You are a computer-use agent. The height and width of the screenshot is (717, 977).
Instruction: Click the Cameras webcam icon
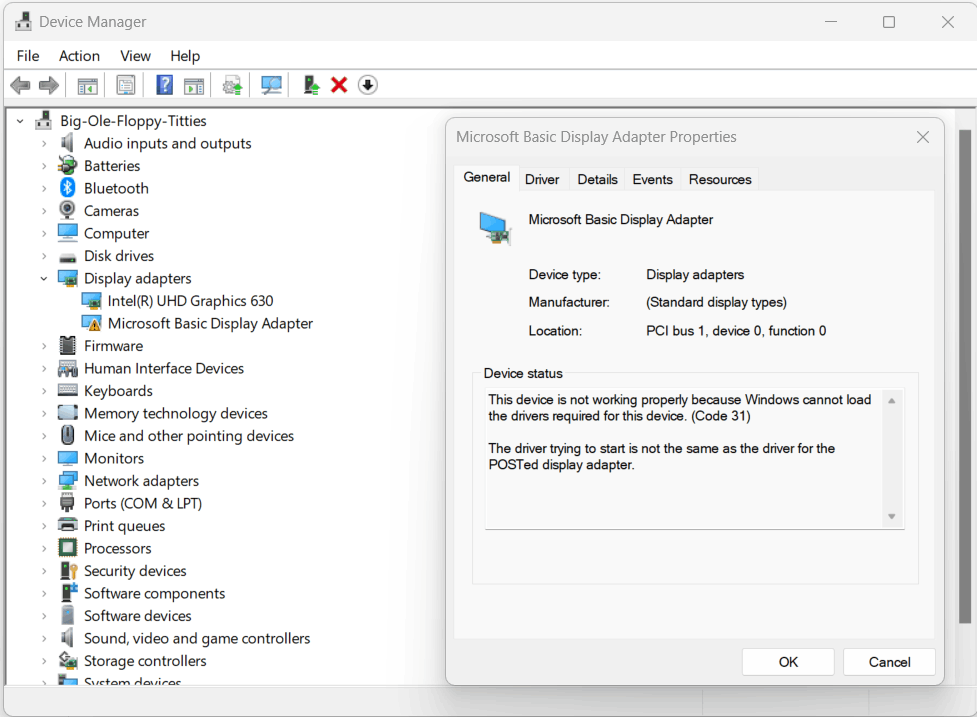click(x=67, y=210)
